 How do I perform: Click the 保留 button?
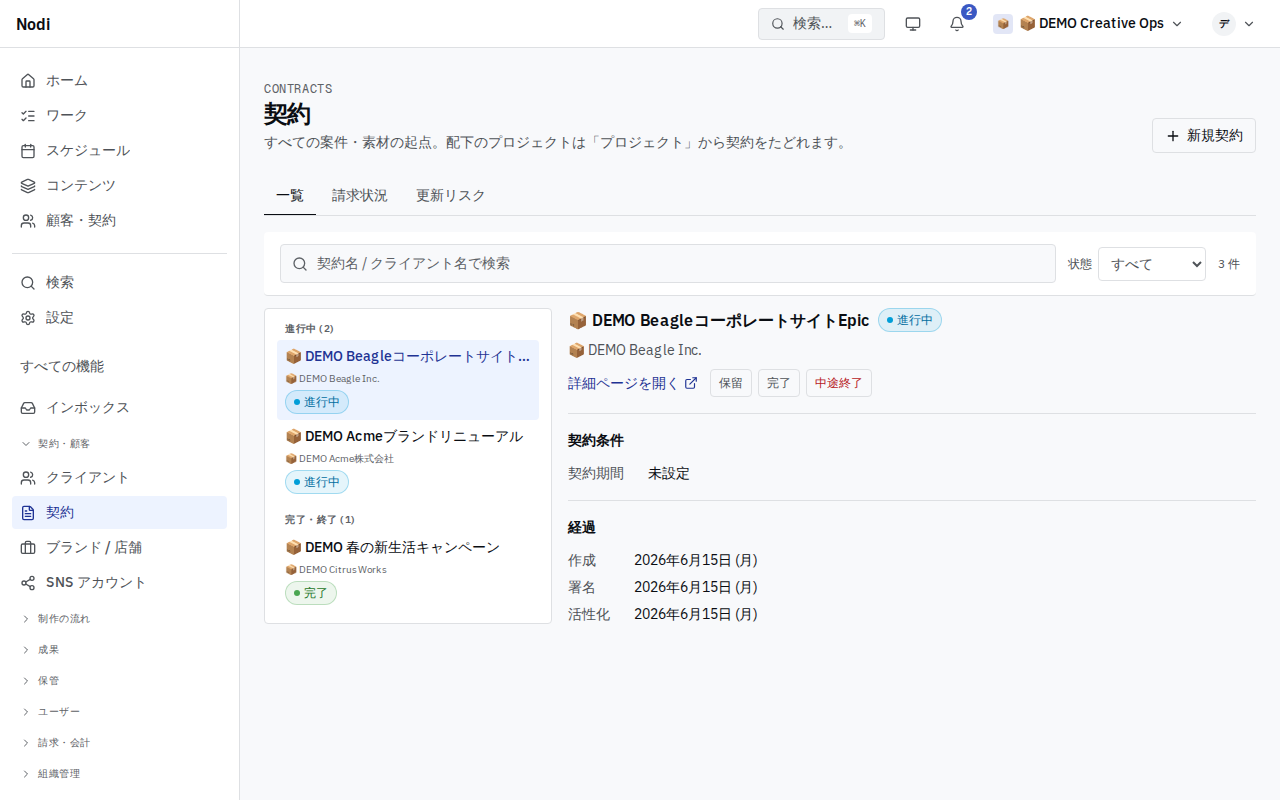point(731,383)
